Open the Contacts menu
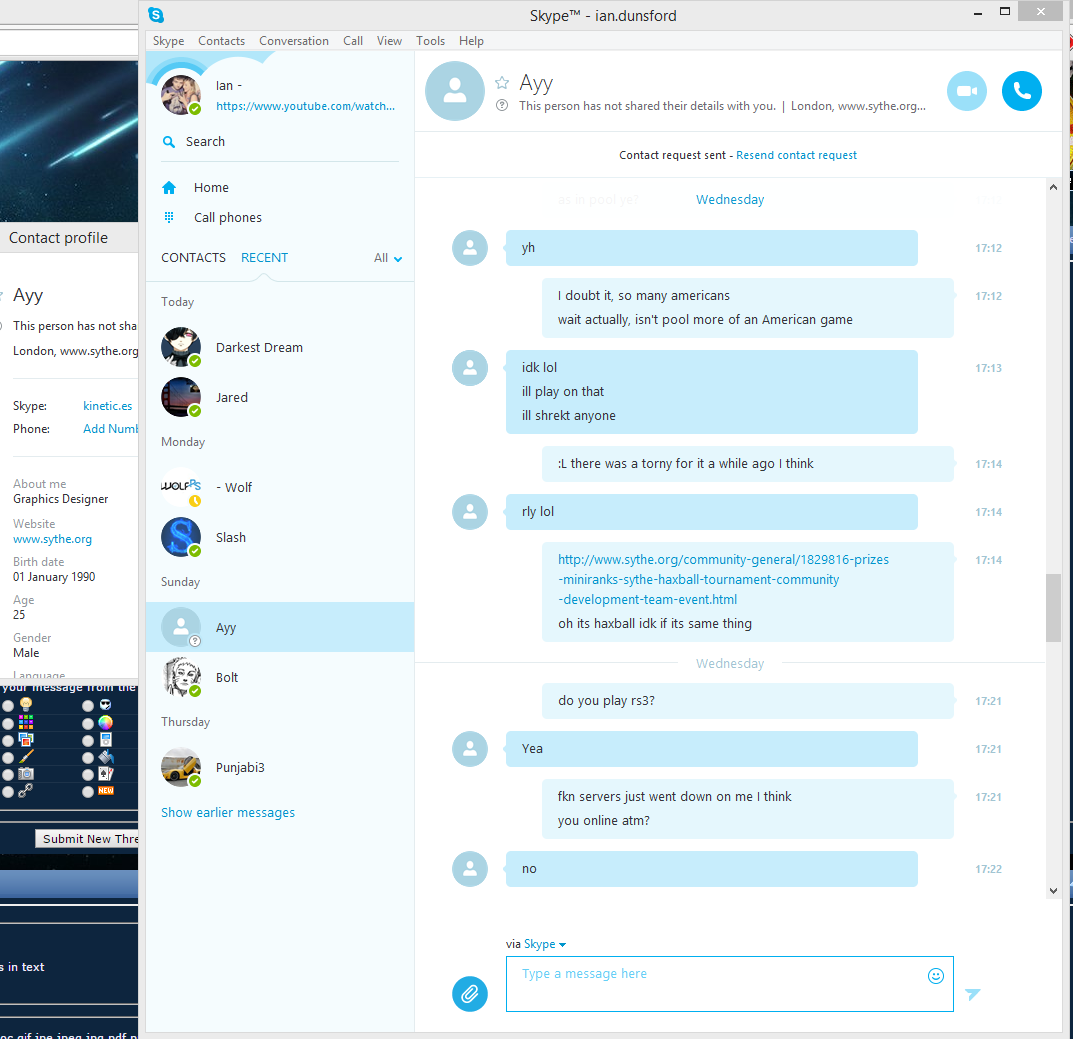The image size is (1073, 1039). pos(221,40)
